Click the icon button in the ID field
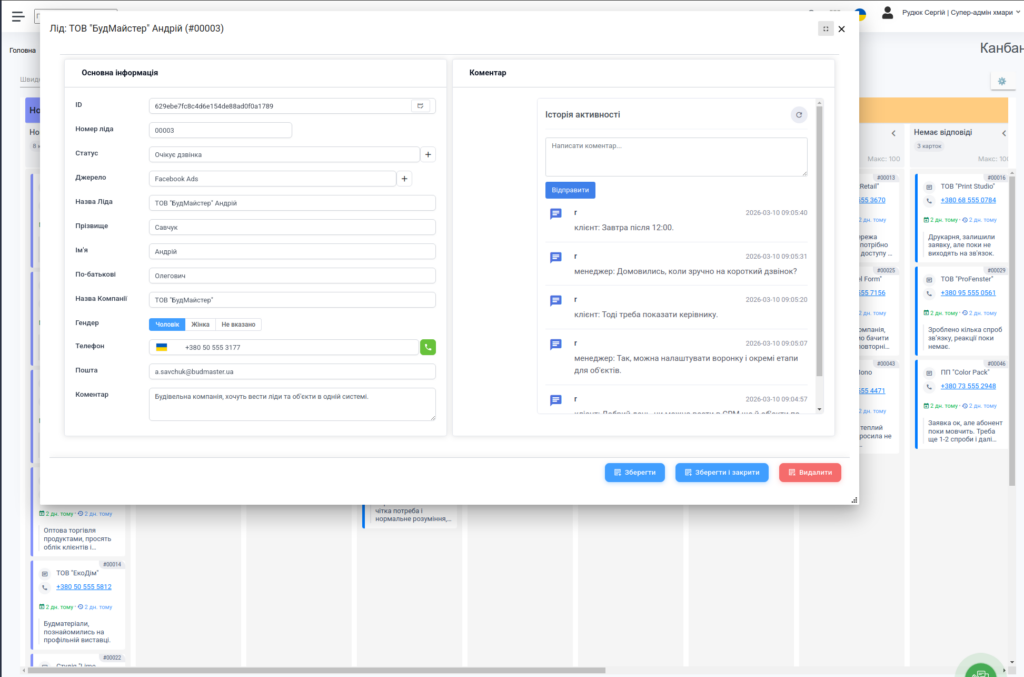Image resolution: width=1024 pixels, height=677 pixels. 423,105
